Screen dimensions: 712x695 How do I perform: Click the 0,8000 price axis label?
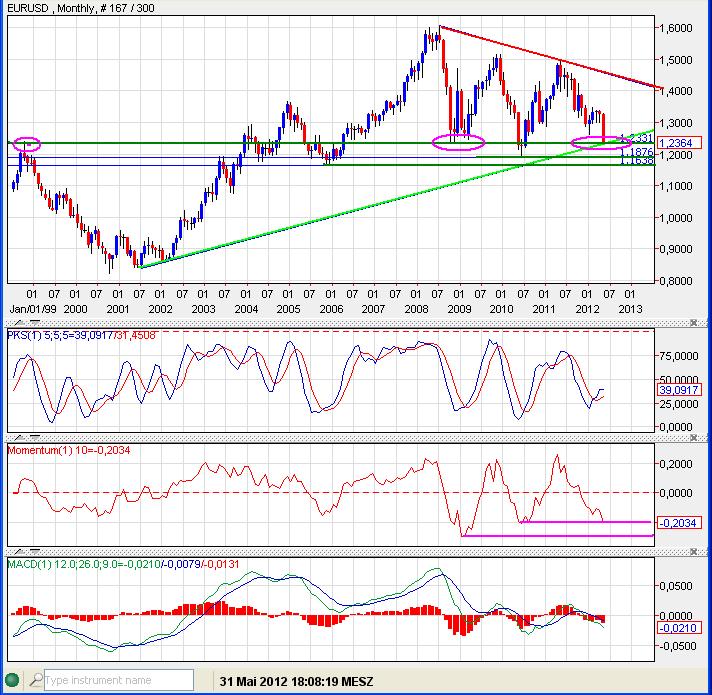676,281
